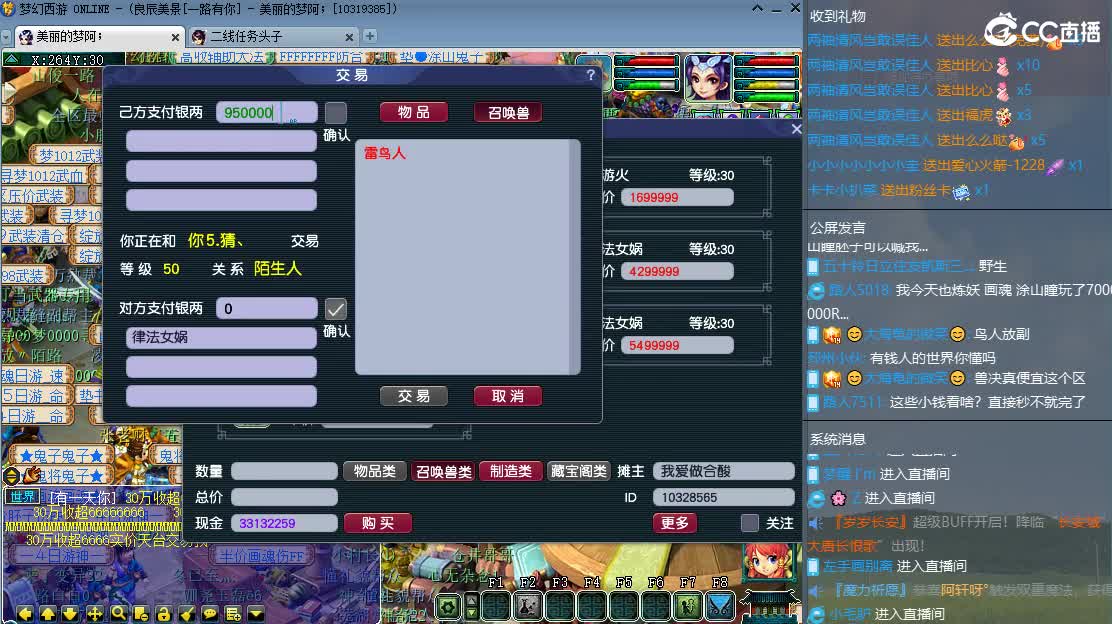Screen dimensions: 1112x624
Task: Click the shortcut bar page up arrow
Action: click(471, 601)
